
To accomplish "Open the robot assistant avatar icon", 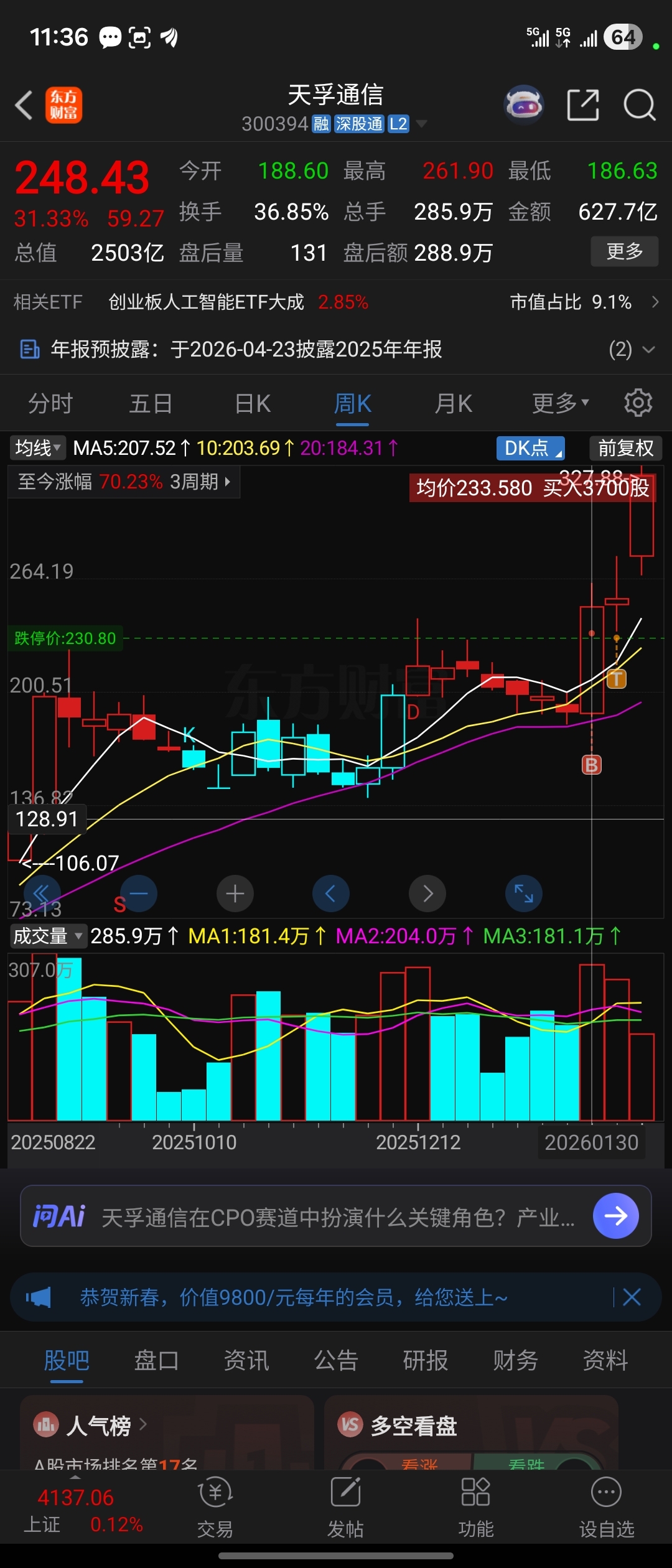I will coord(524,105).
